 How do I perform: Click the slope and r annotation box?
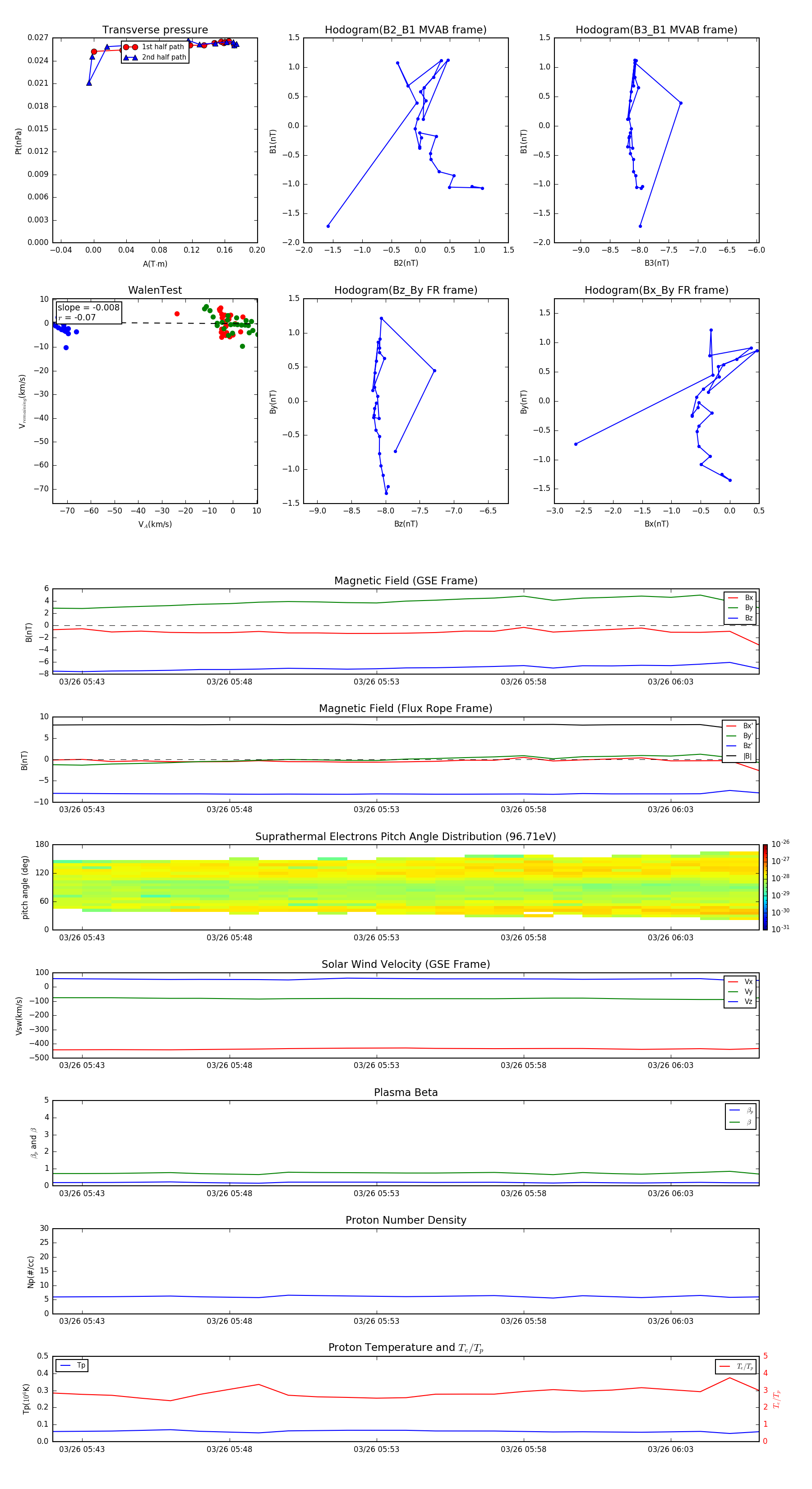click(88, 312)
